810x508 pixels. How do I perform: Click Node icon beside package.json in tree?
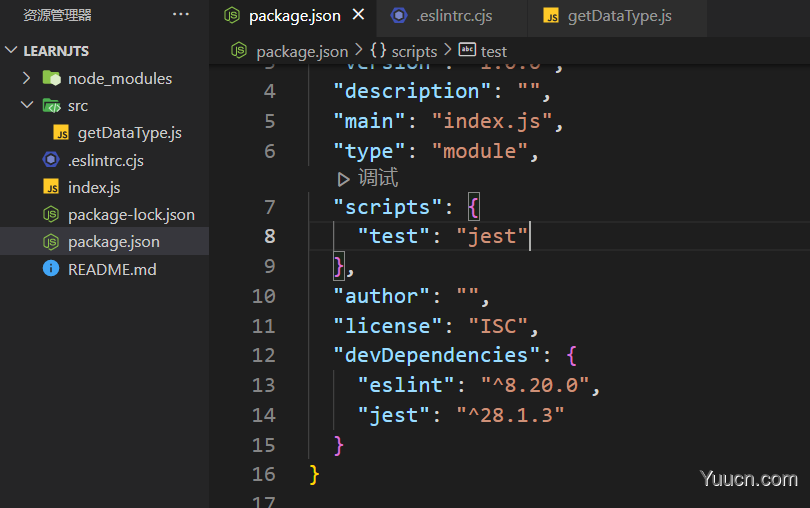pos(51,241)
